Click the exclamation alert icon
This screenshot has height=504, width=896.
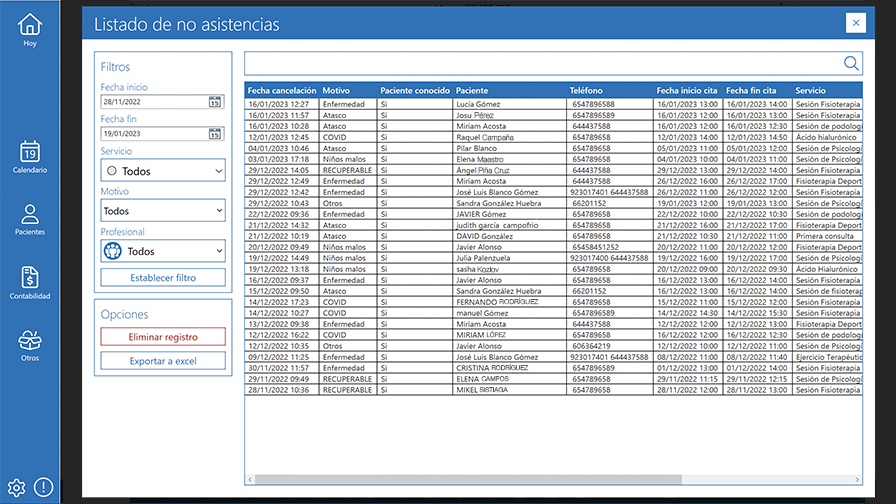click(43, 488)
